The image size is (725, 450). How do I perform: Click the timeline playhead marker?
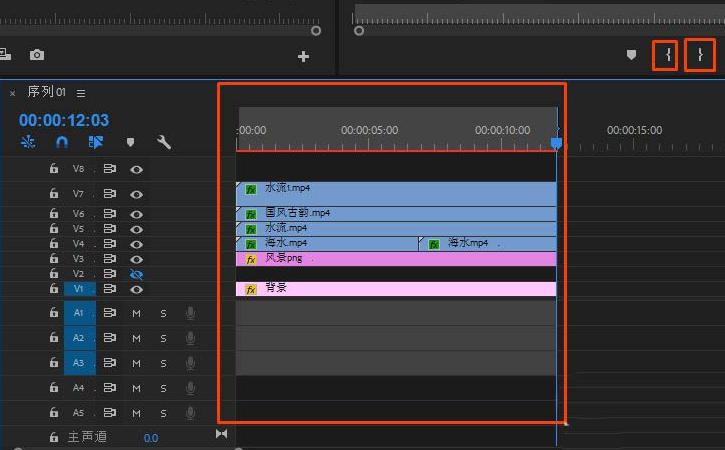coord(556,143)
